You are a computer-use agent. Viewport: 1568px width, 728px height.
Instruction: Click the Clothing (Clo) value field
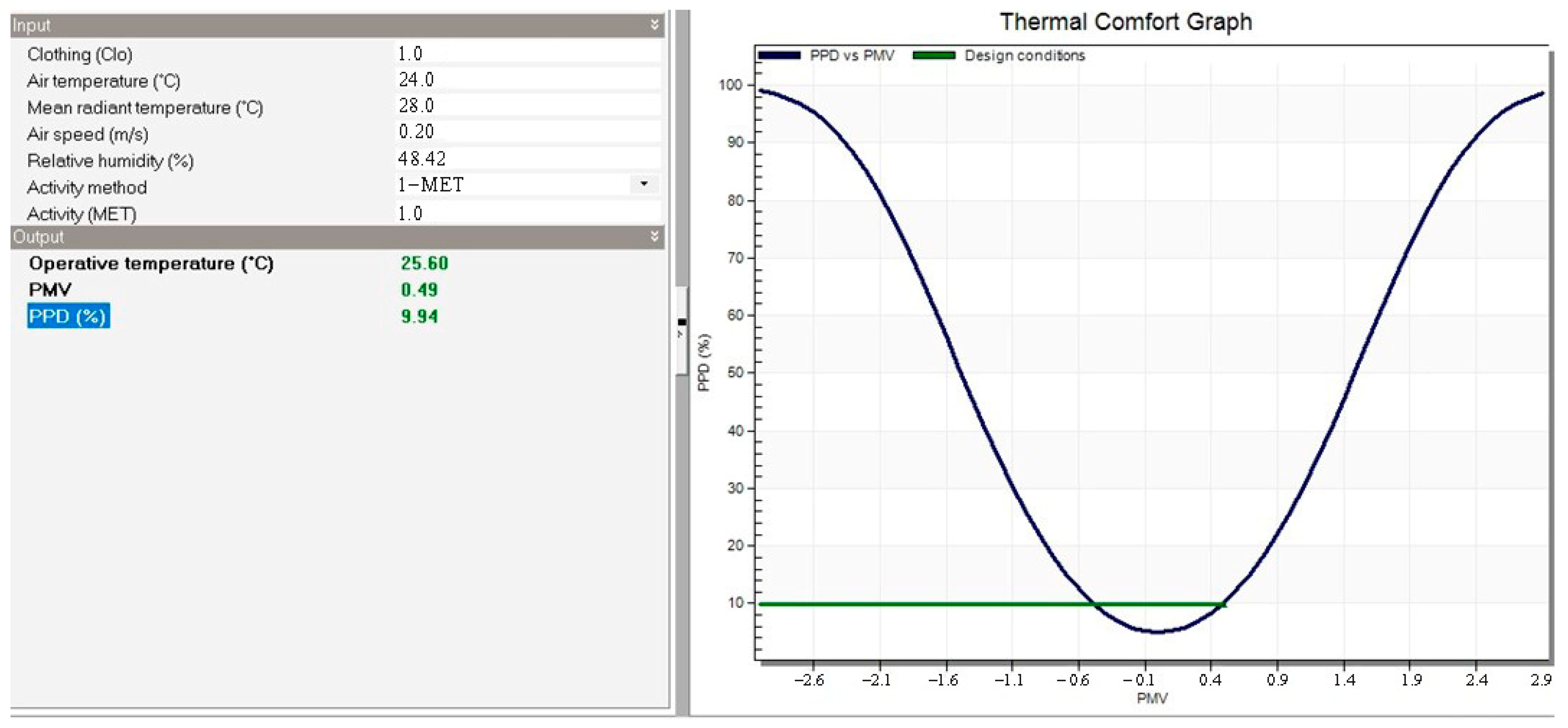(x=526, y=53)
